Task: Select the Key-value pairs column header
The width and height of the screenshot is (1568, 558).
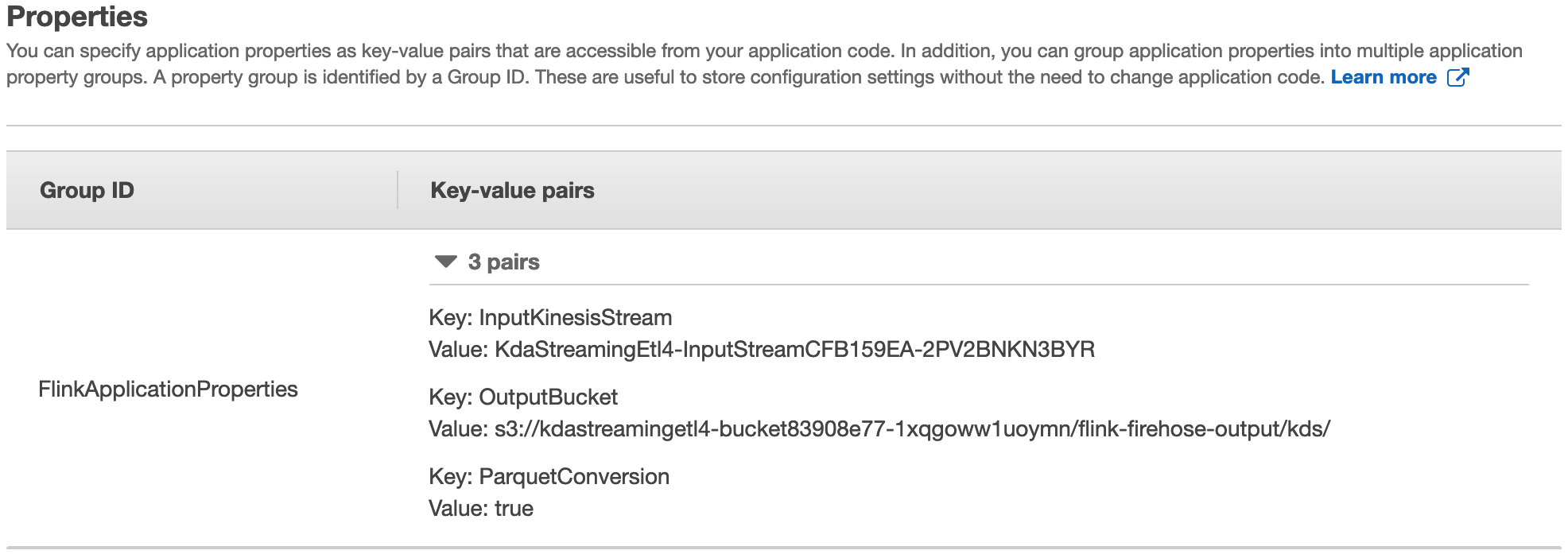Action: (512, 190)
